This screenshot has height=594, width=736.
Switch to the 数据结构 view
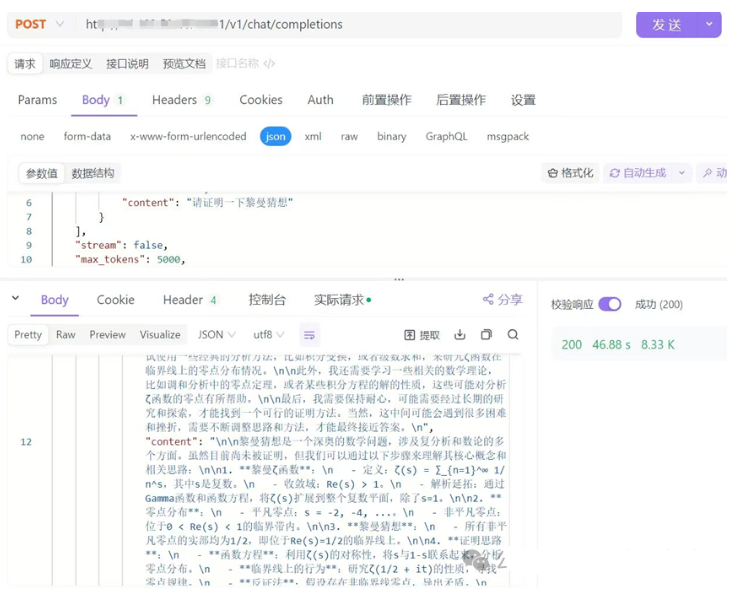tap(93, 173)
